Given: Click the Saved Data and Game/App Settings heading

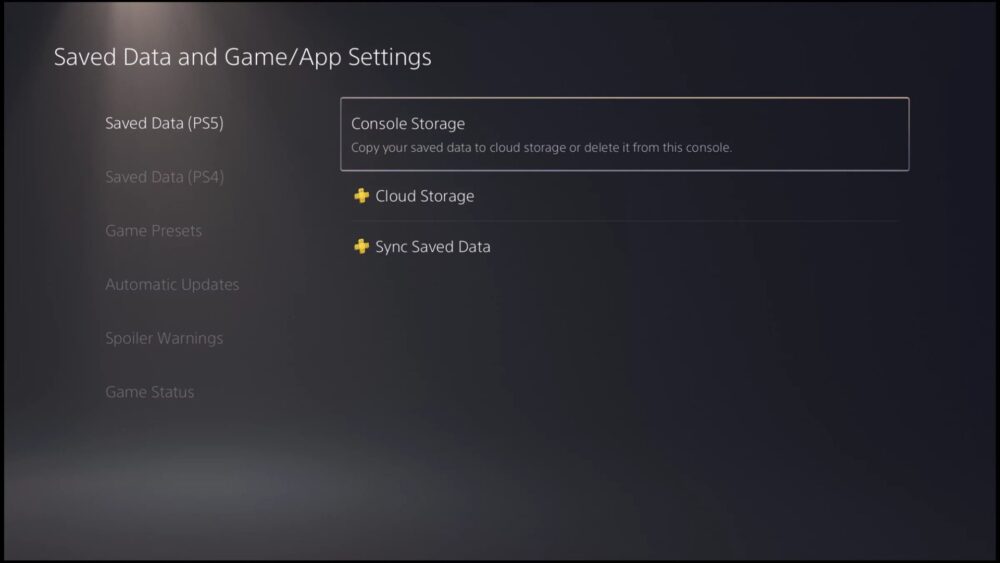Looking at the screenshot, I should tap(242, 57).
